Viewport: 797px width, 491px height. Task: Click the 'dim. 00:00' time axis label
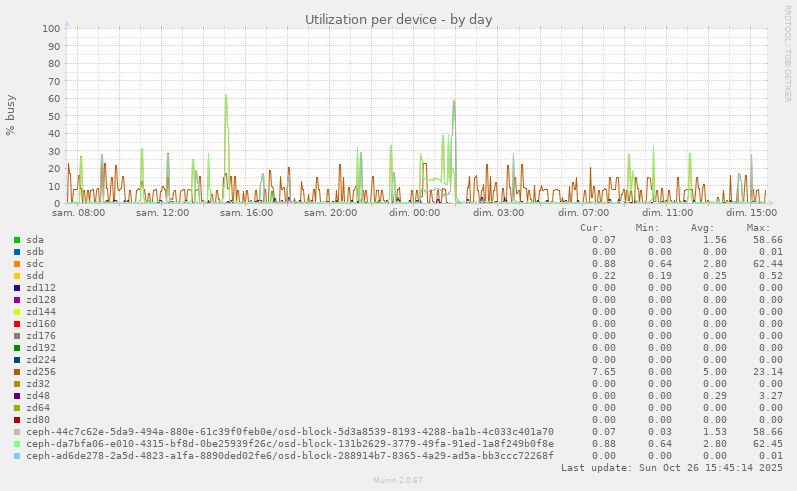click(415, 213)
